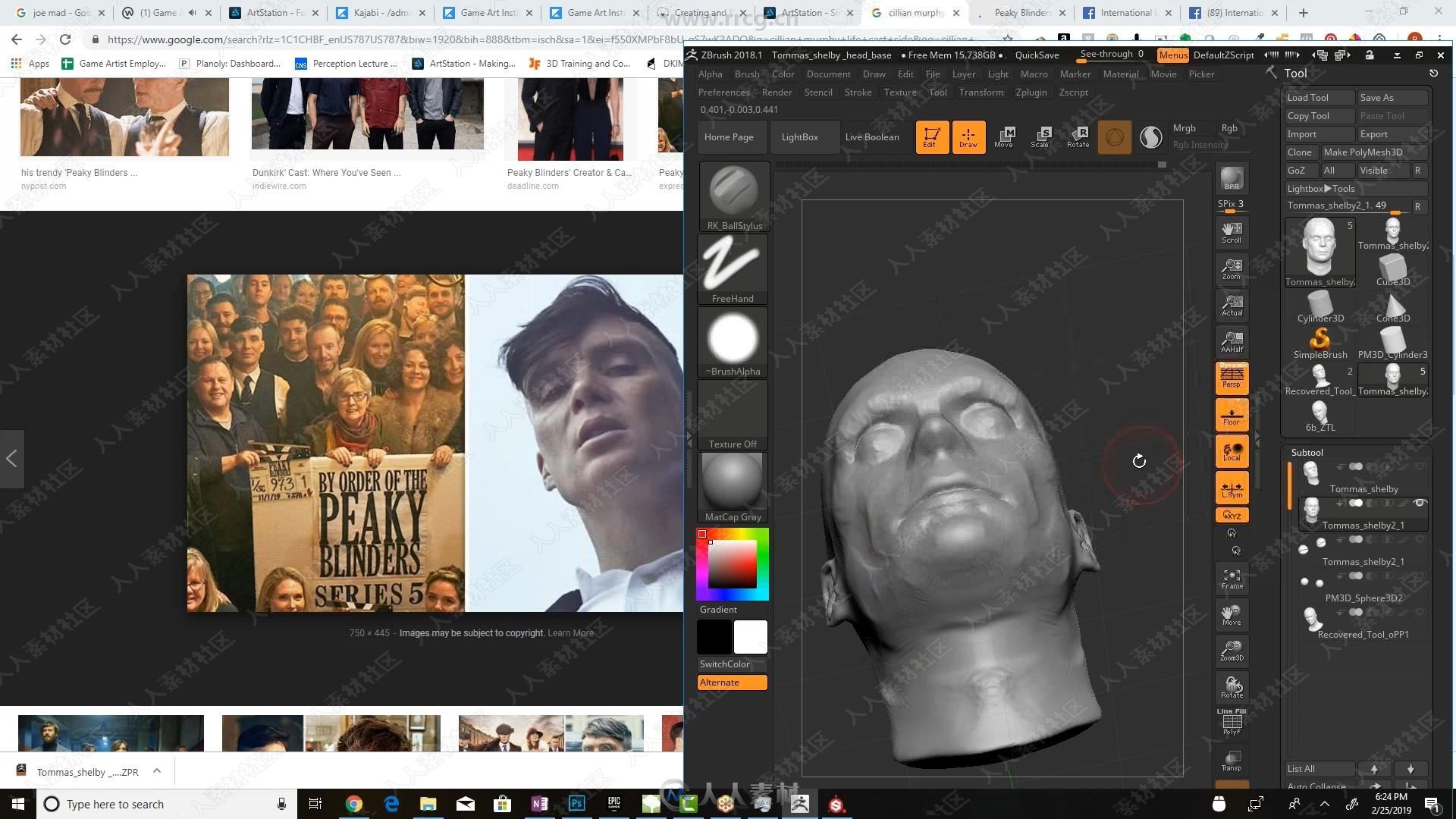Viewport: 1456px width, 819px height.
Task: Expand the Subtool panel list
Action: tap(1306, 452)
